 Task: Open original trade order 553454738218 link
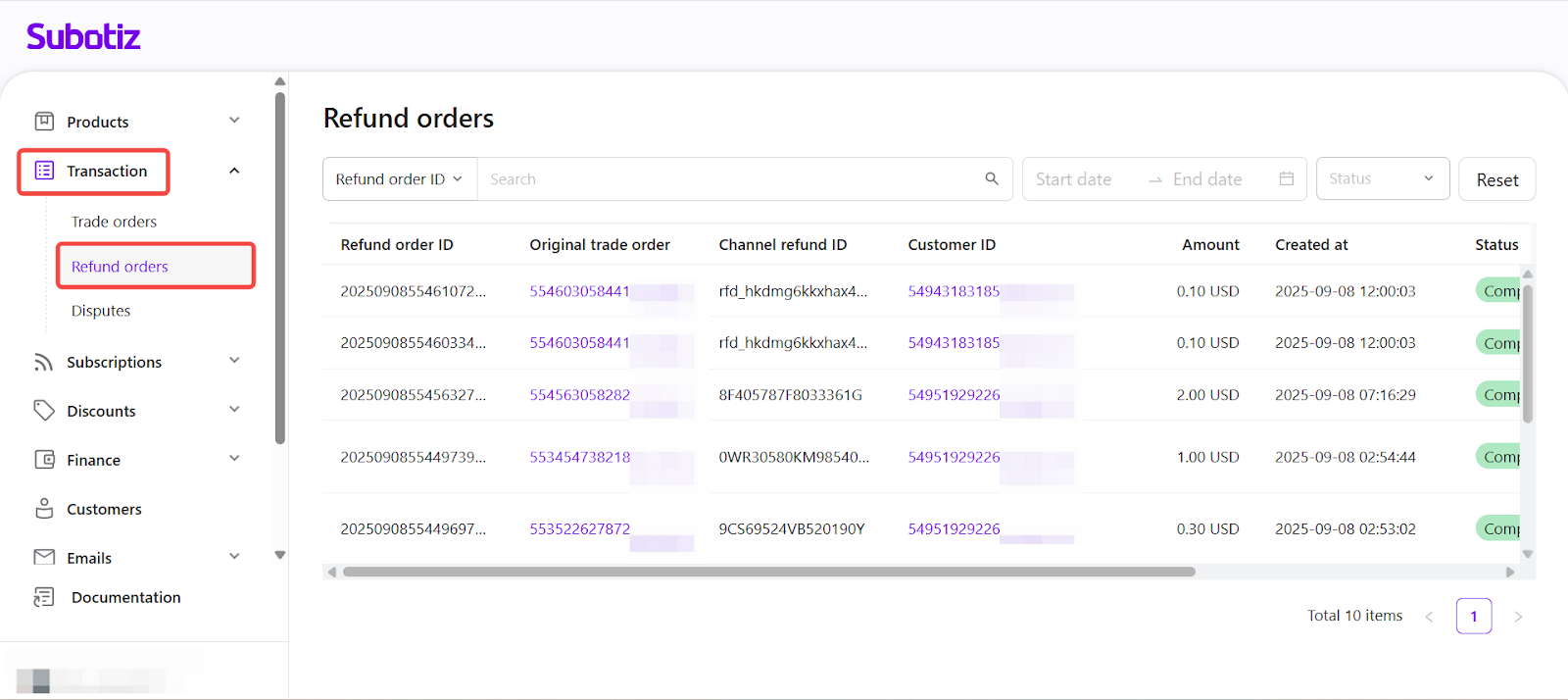(x=580, y=457)
